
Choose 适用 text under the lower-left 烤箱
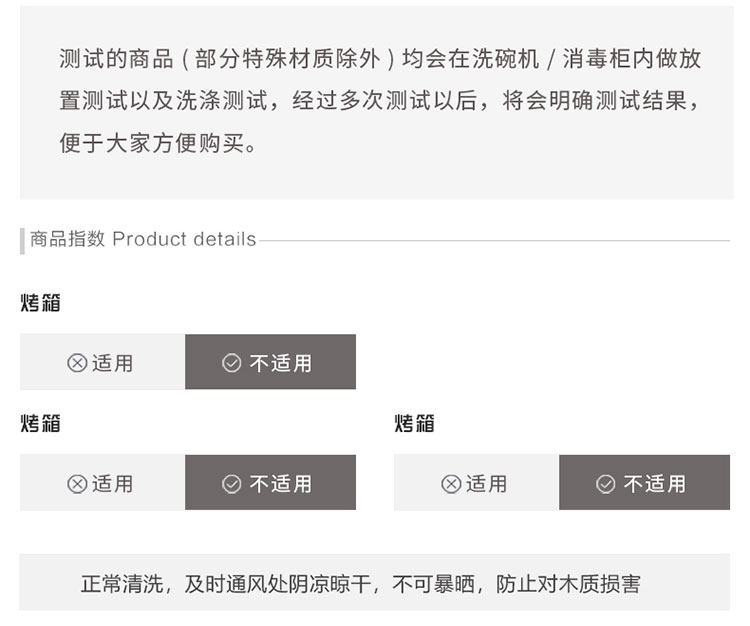click(x=113, y=484)
